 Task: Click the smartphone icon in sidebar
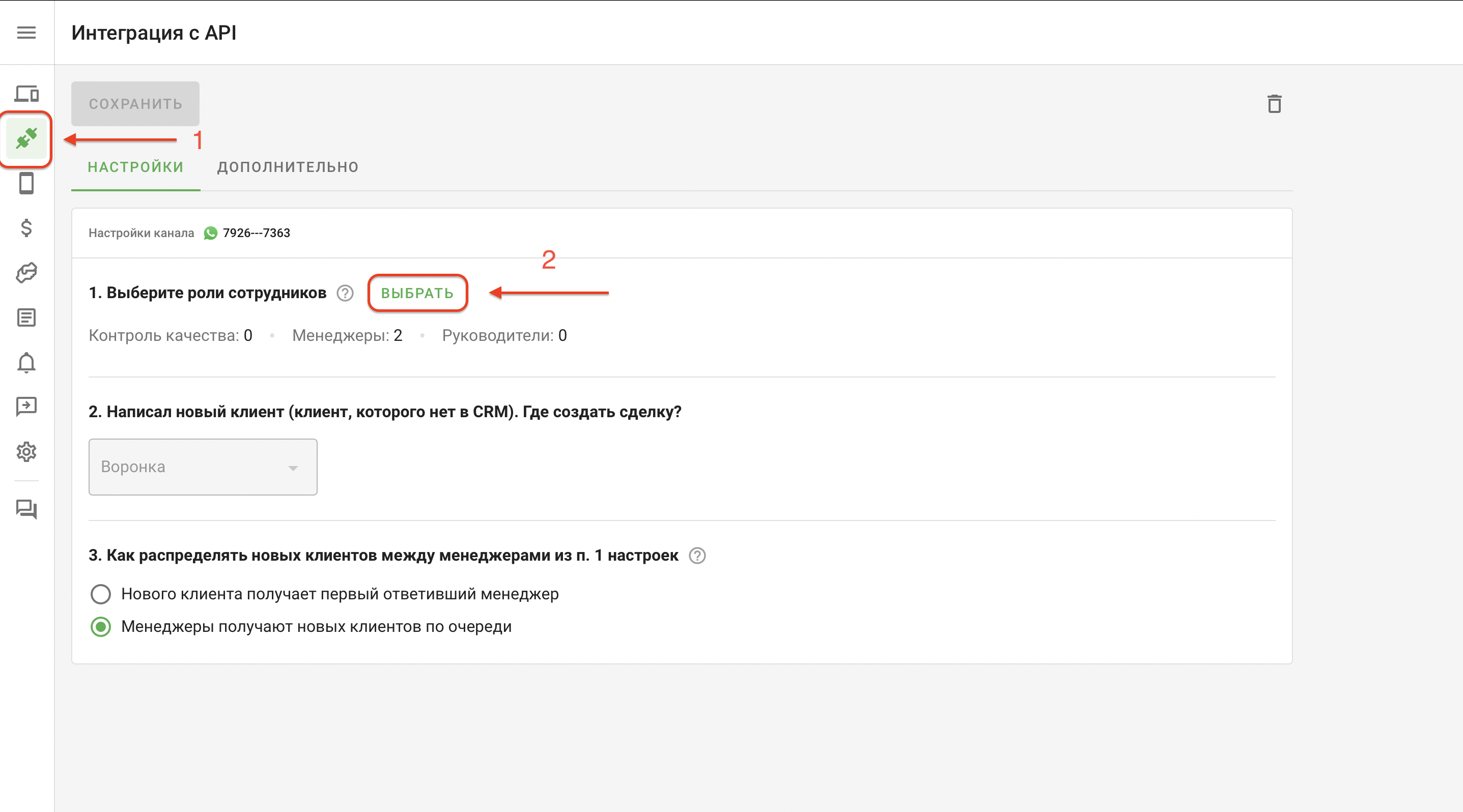[x=26, y=183]
